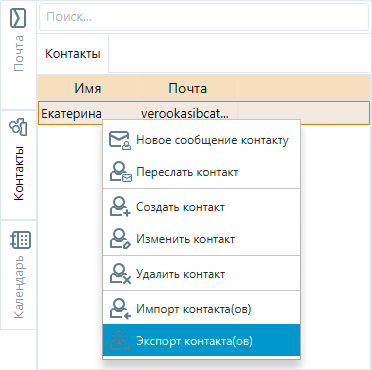Click the export contacts arrow icon

120,341
